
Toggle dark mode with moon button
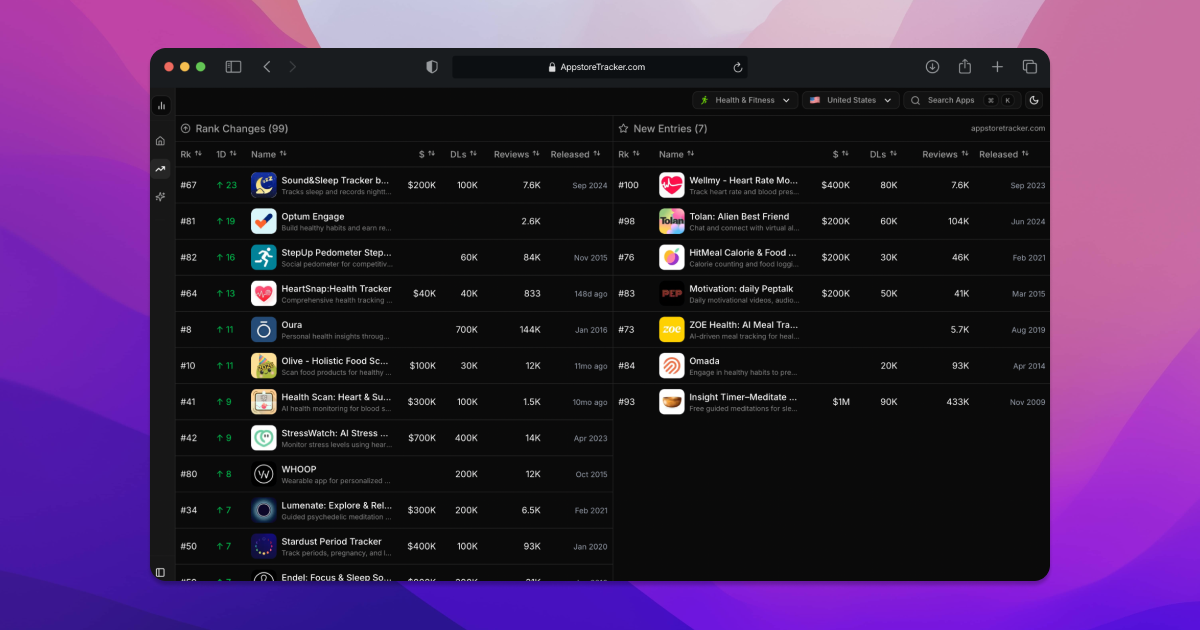pyautogui.click(x=1034, y=100)
